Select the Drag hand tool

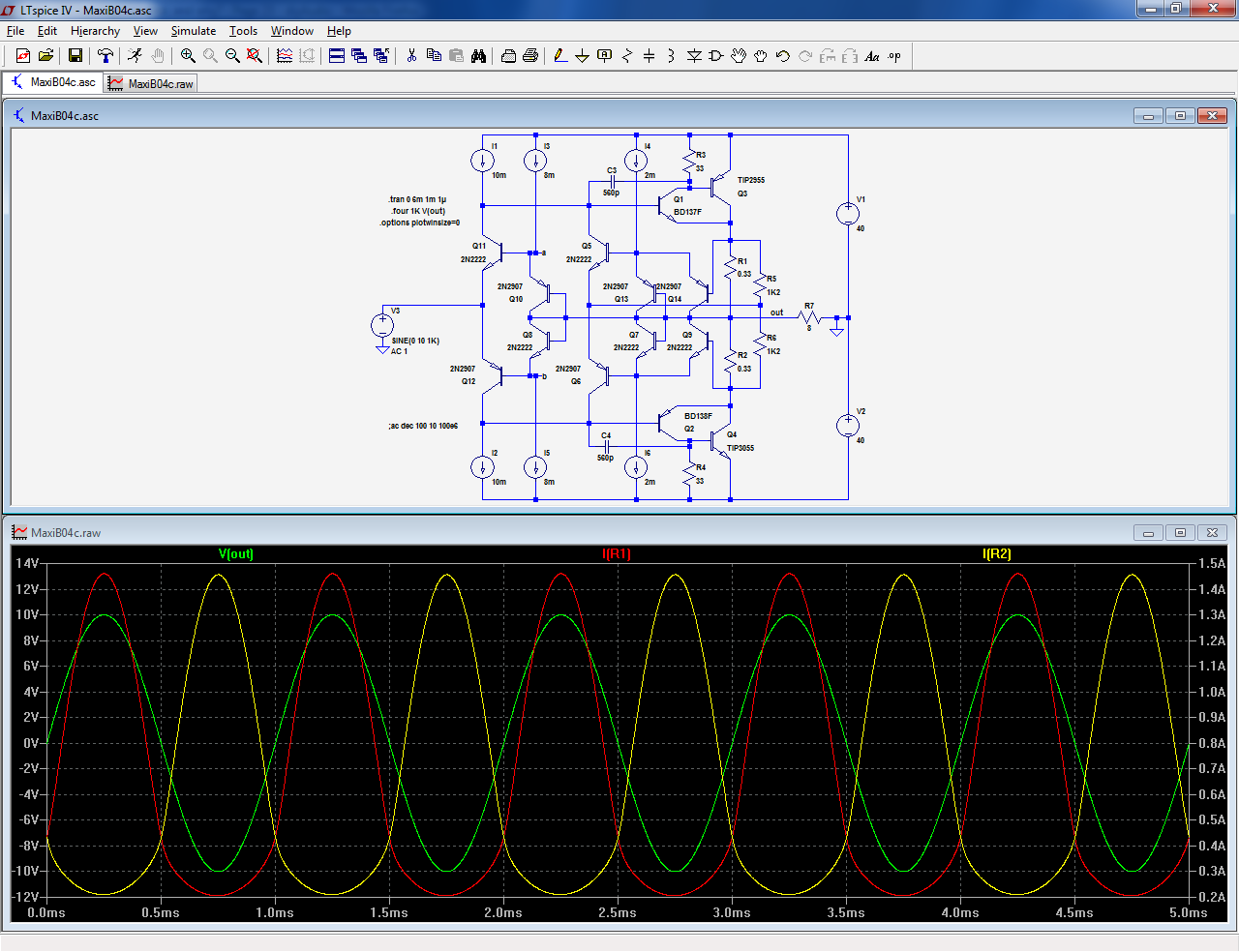[761, 56]
